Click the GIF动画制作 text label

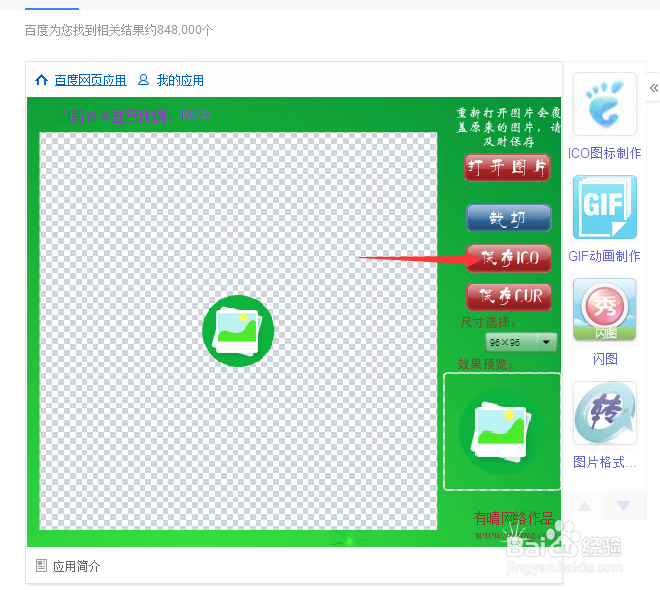pos(605,256)
